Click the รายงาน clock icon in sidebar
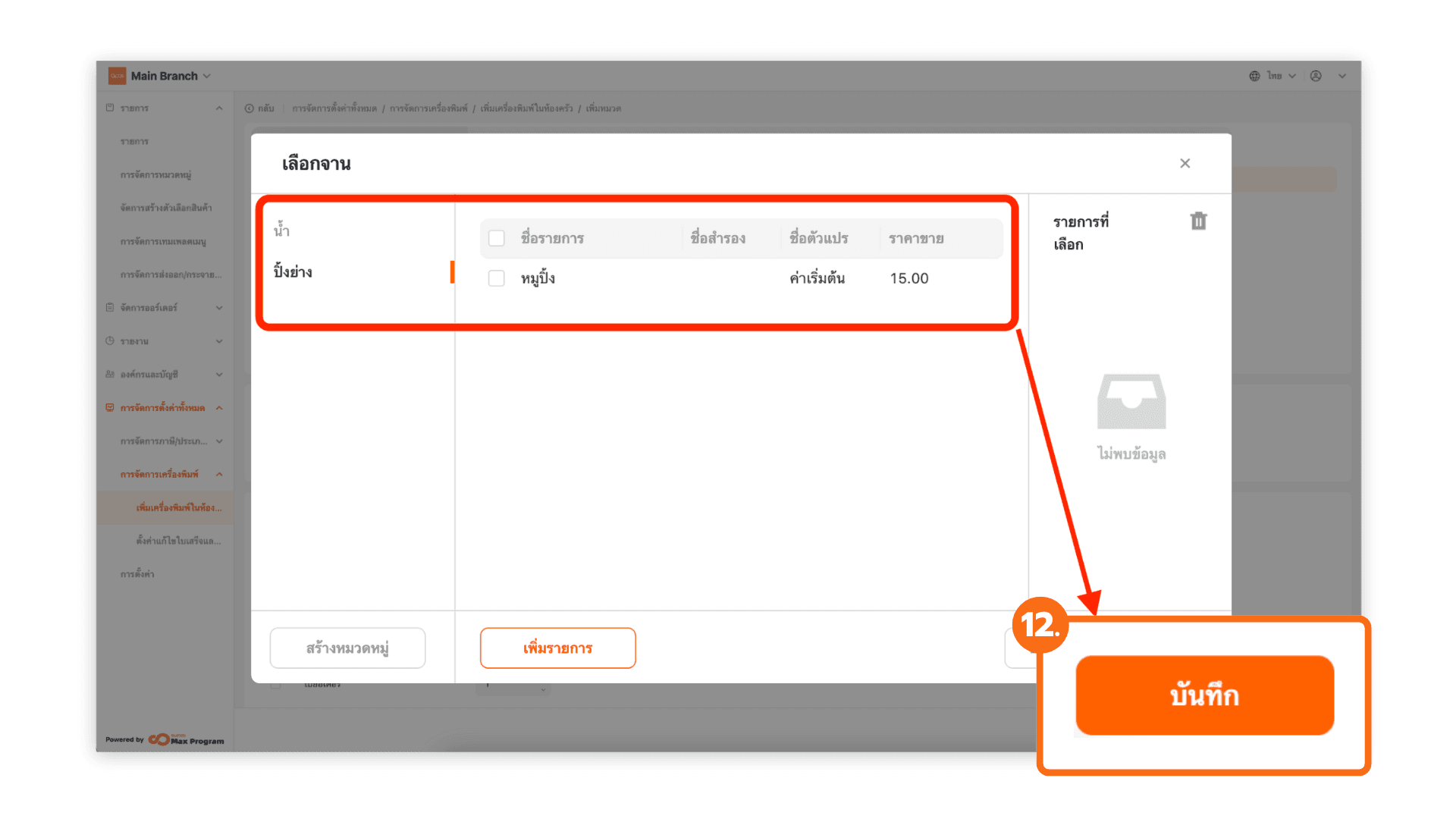Screen dimensions: 1456x819 click(110, 341)
